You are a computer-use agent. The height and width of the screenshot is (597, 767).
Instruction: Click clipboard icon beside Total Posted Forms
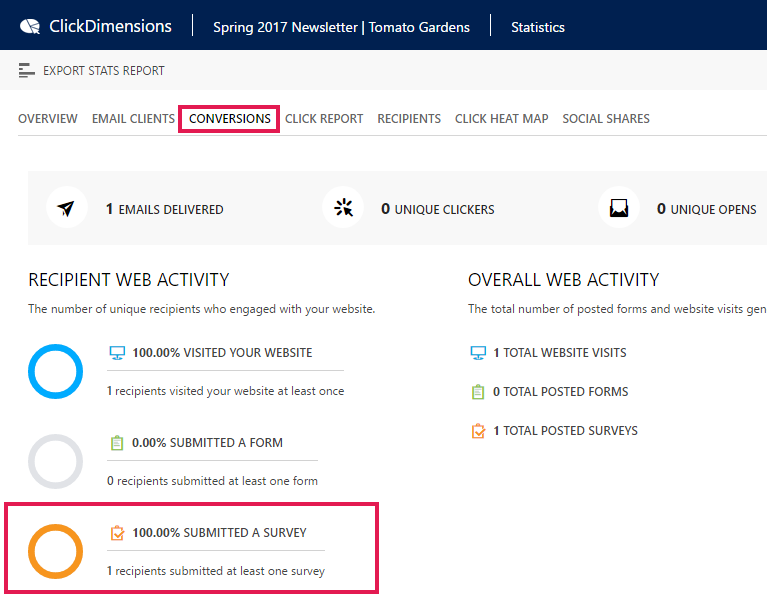click(x=478, y=391)
